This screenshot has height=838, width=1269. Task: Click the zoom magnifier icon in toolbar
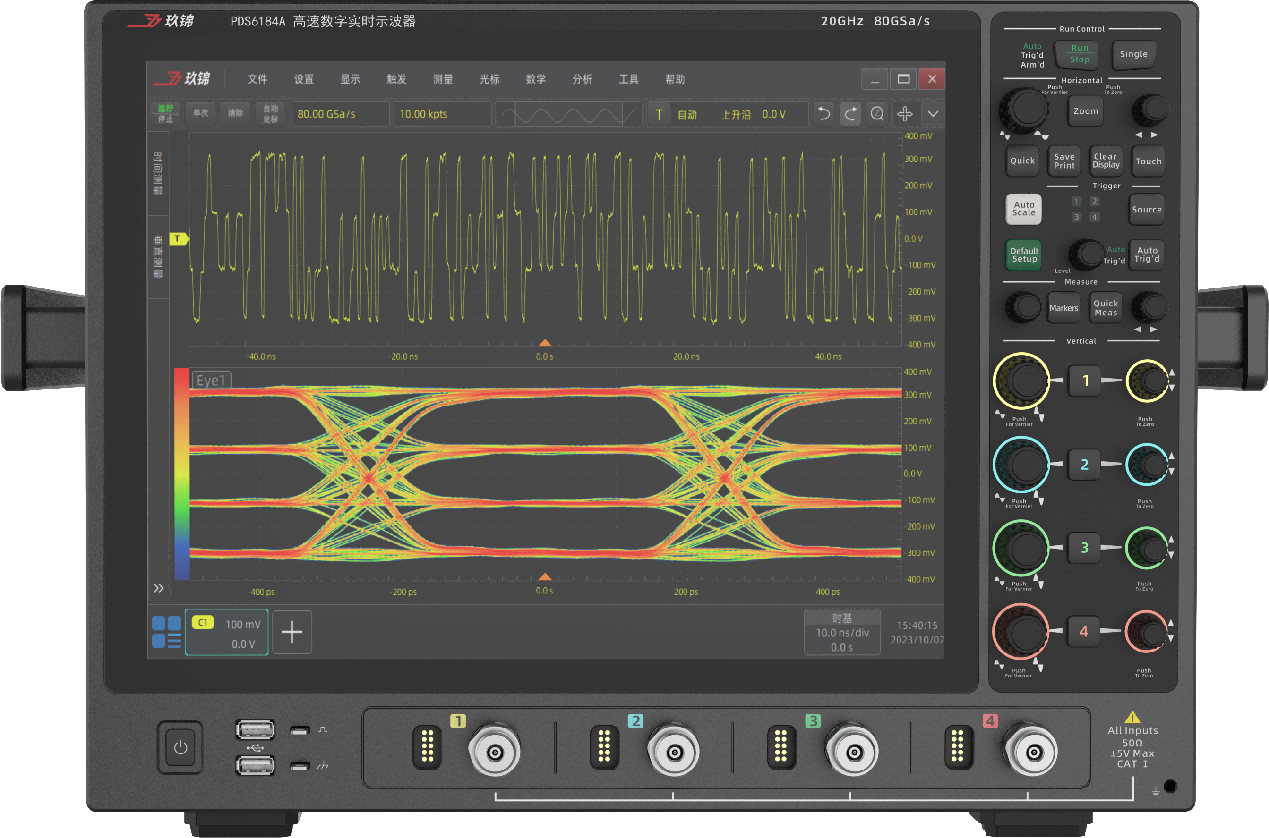pyautogui.click(x=877, y=114)
